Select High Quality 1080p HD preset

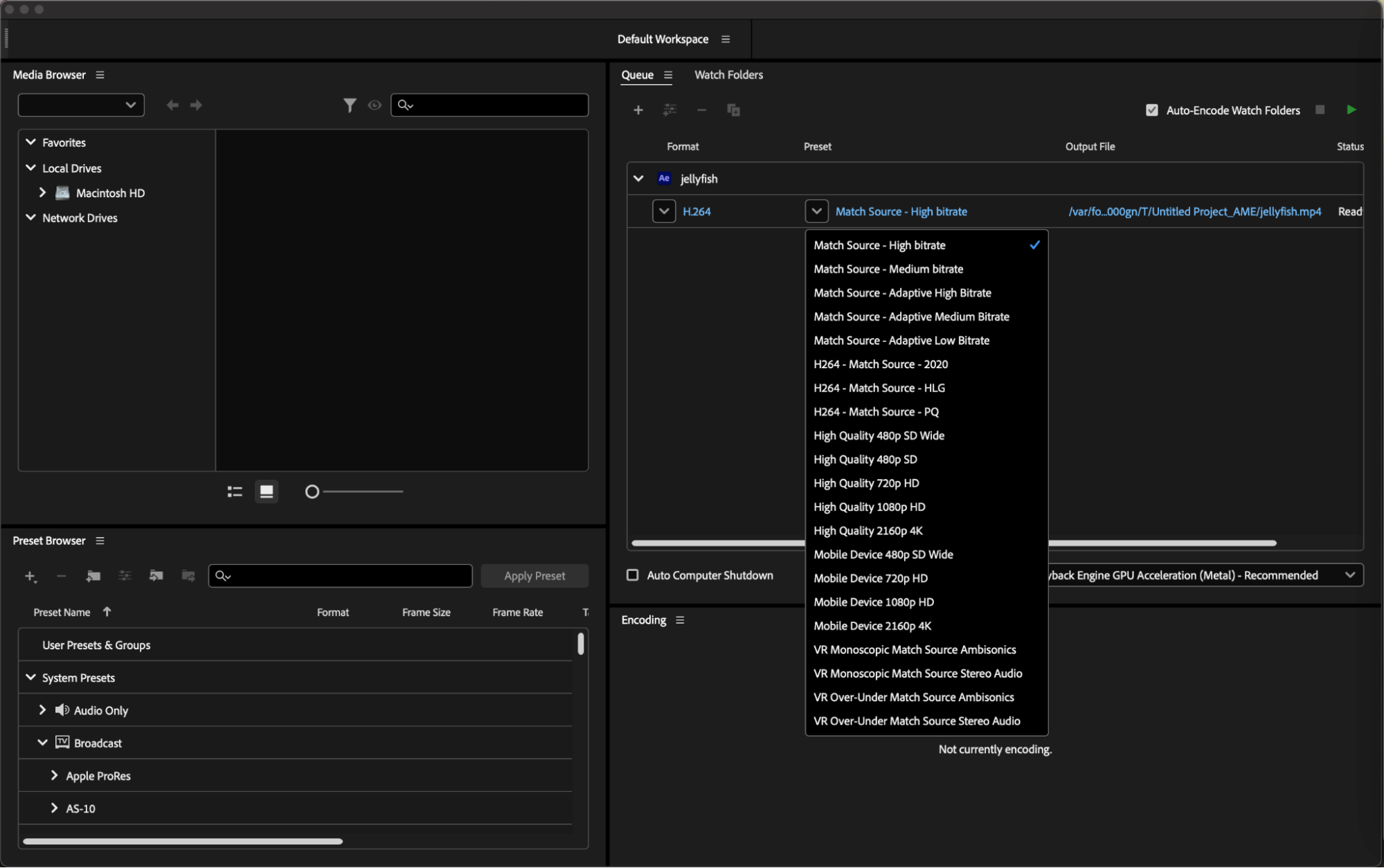click(869, 507)
